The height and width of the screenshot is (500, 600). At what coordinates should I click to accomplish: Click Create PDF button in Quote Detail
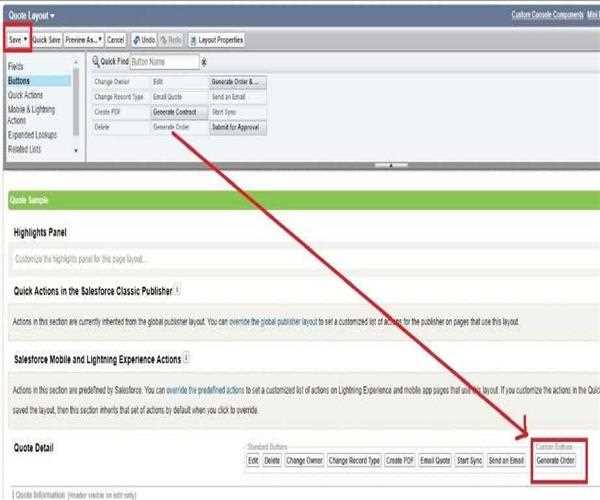tap(399, 461)
